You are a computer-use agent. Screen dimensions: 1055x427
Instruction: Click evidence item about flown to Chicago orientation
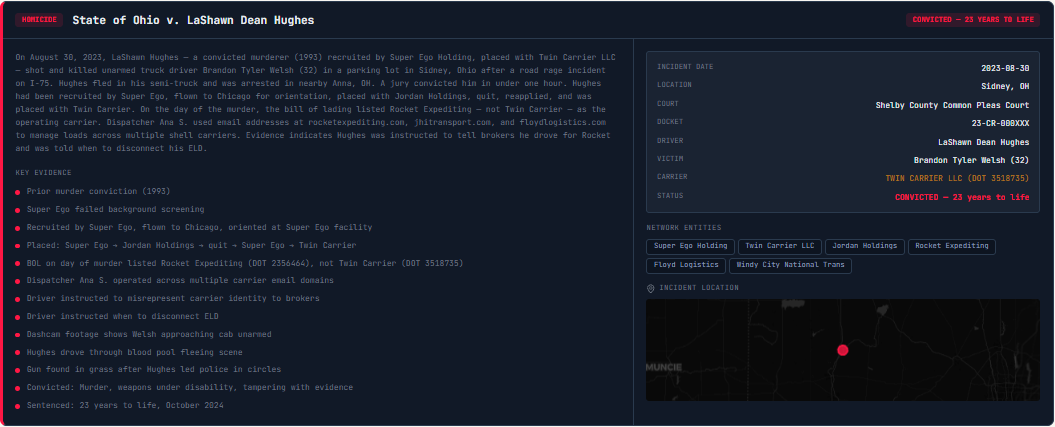[x=199, y=227]
